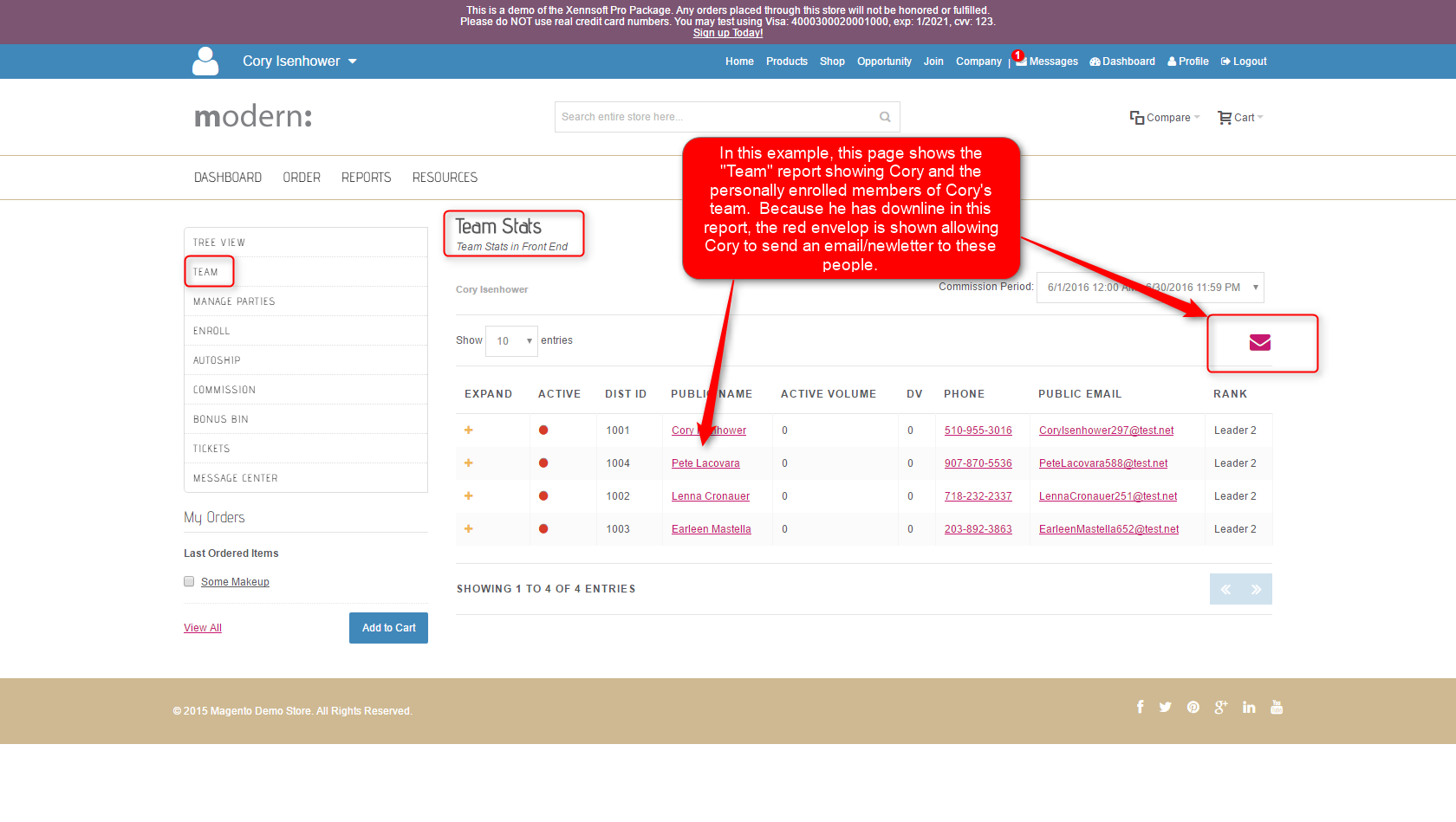Open the Cart dropdown
Screen dimensions: 1456x822
(x=1240, y=118)
